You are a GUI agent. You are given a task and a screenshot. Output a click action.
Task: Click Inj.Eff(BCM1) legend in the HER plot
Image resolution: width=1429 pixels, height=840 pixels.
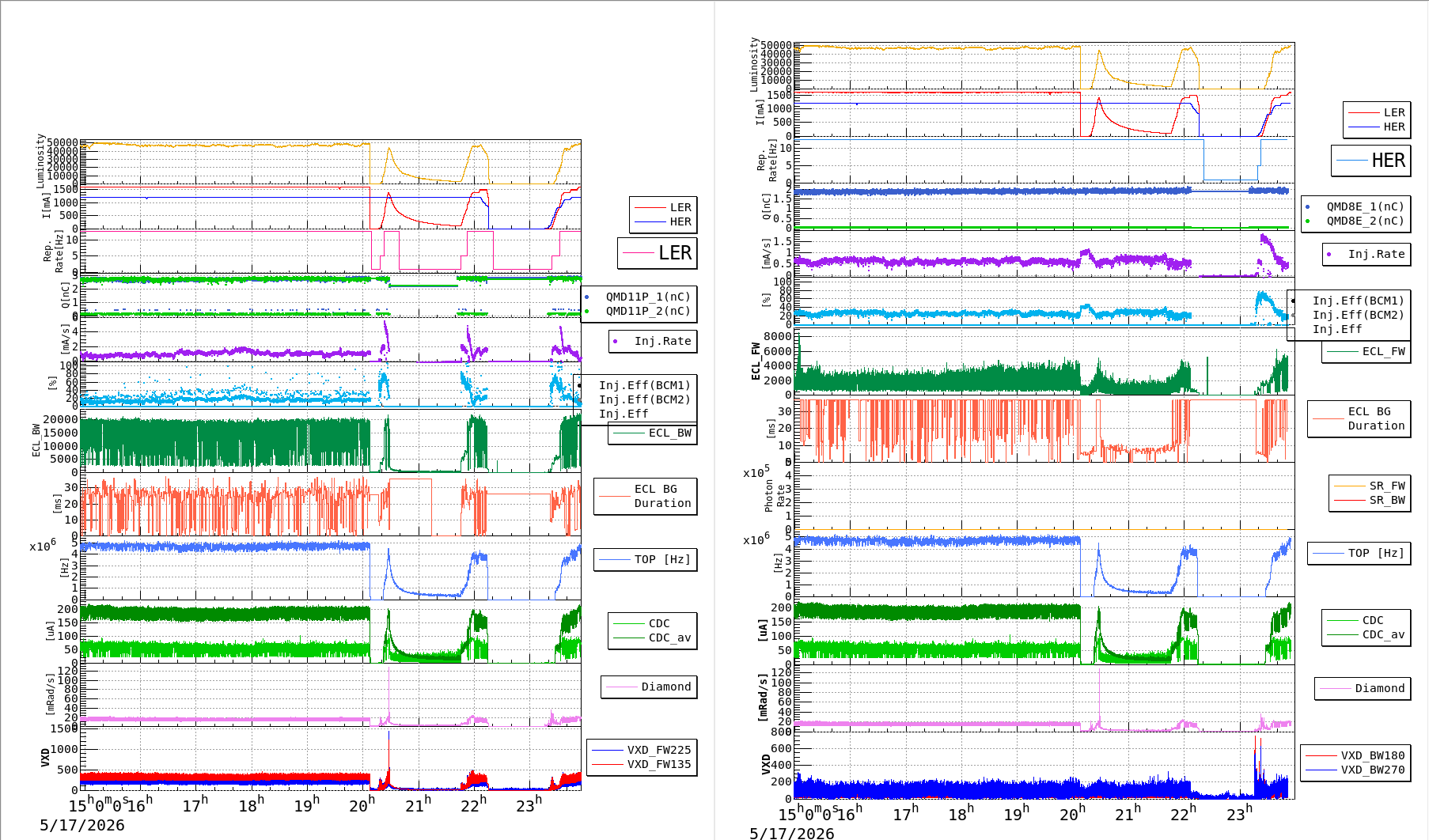[1358, 301]
